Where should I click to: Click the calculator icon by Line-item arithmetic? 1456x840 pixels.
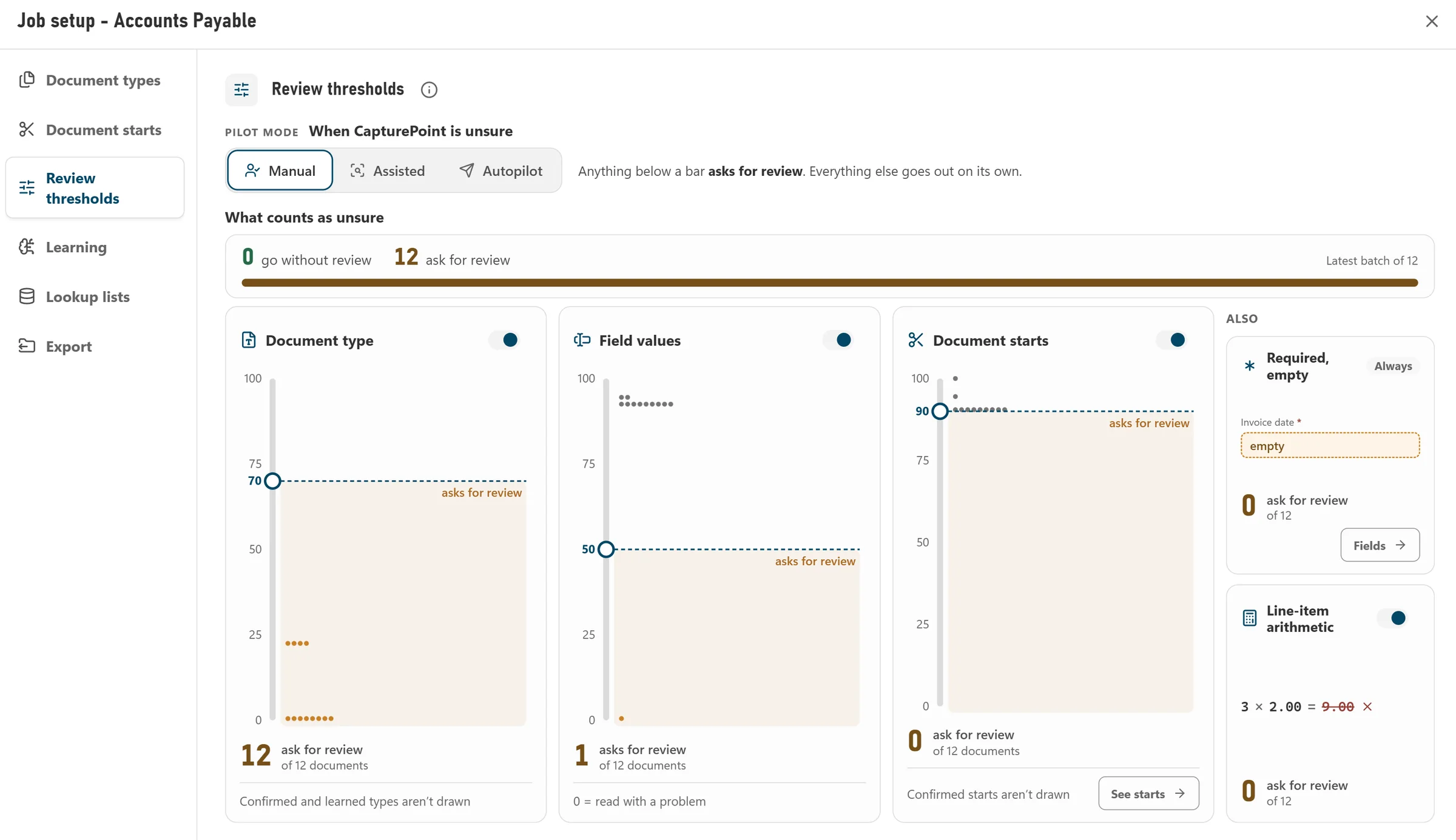tap(1249, 618)
